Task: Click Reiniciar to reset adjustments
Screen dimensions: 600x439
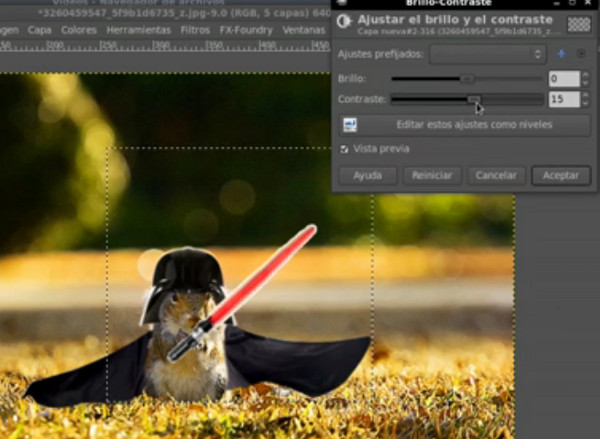Action: tap(432, 175)
